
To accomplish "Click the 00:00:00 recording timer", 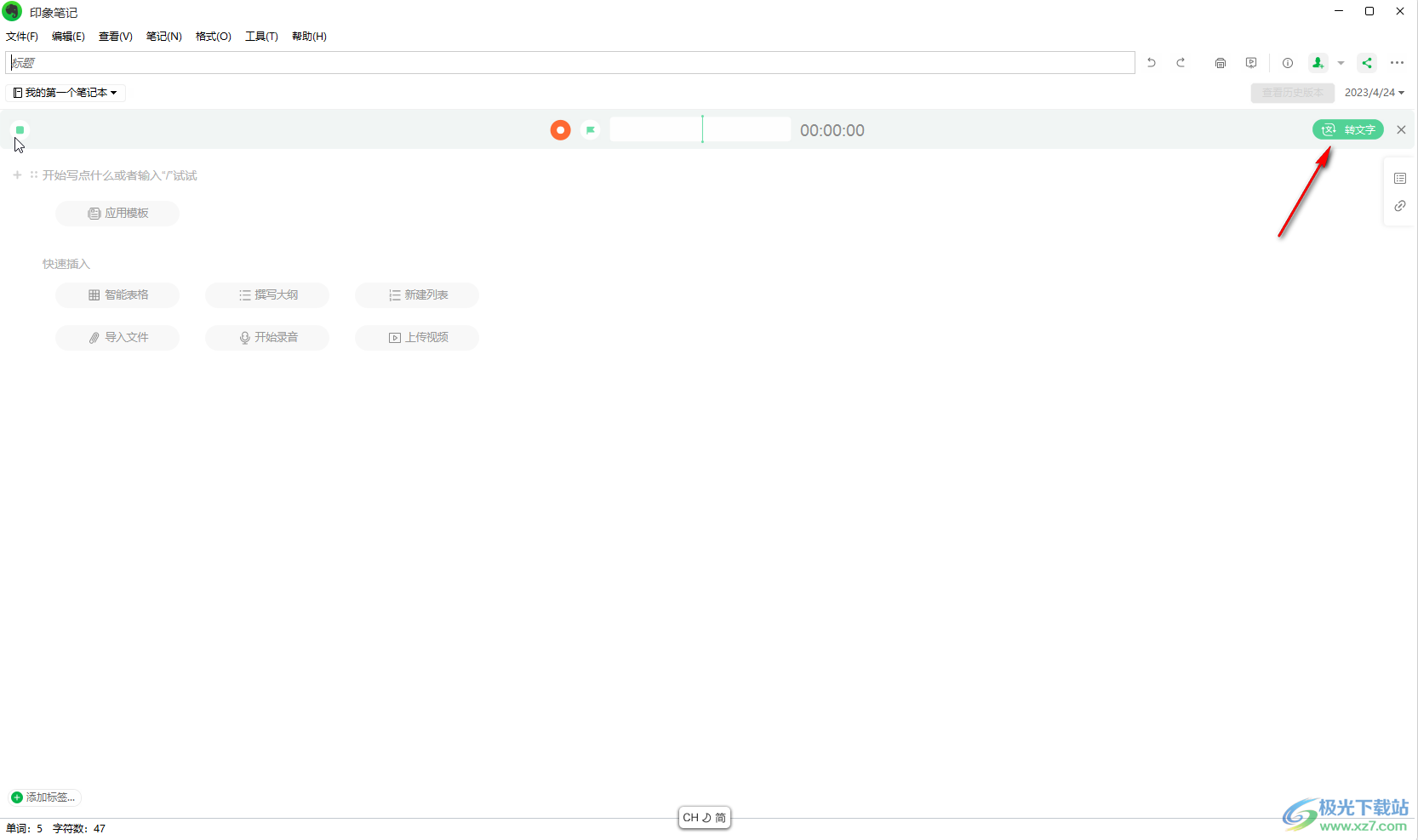I will (832, 130).
